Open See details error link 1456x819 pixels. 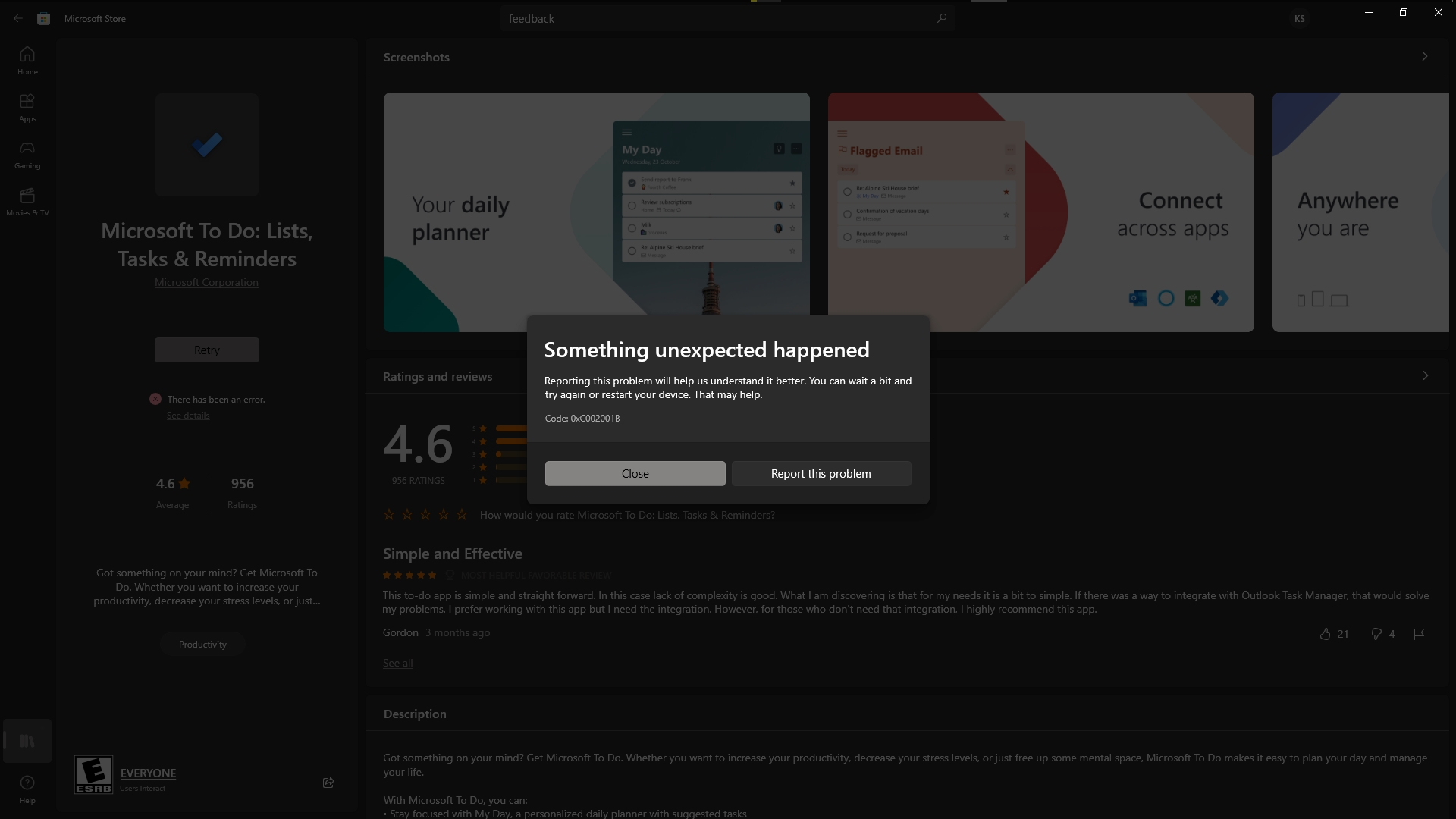click(188, 415)
